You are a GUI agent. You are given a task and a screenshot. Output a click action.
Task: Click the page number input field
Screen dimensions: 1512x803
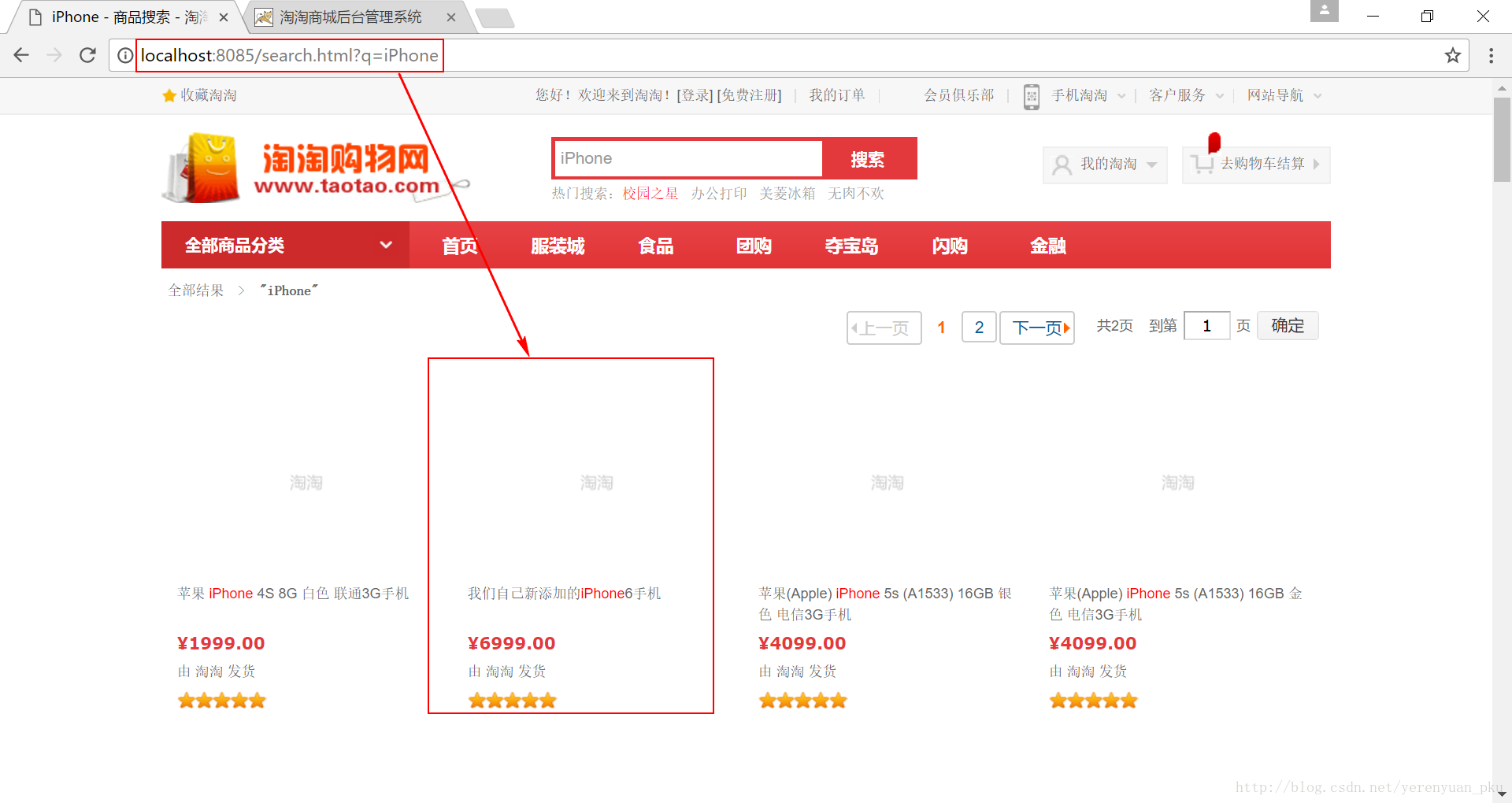pyautogui.click(x=1206, y=326)
